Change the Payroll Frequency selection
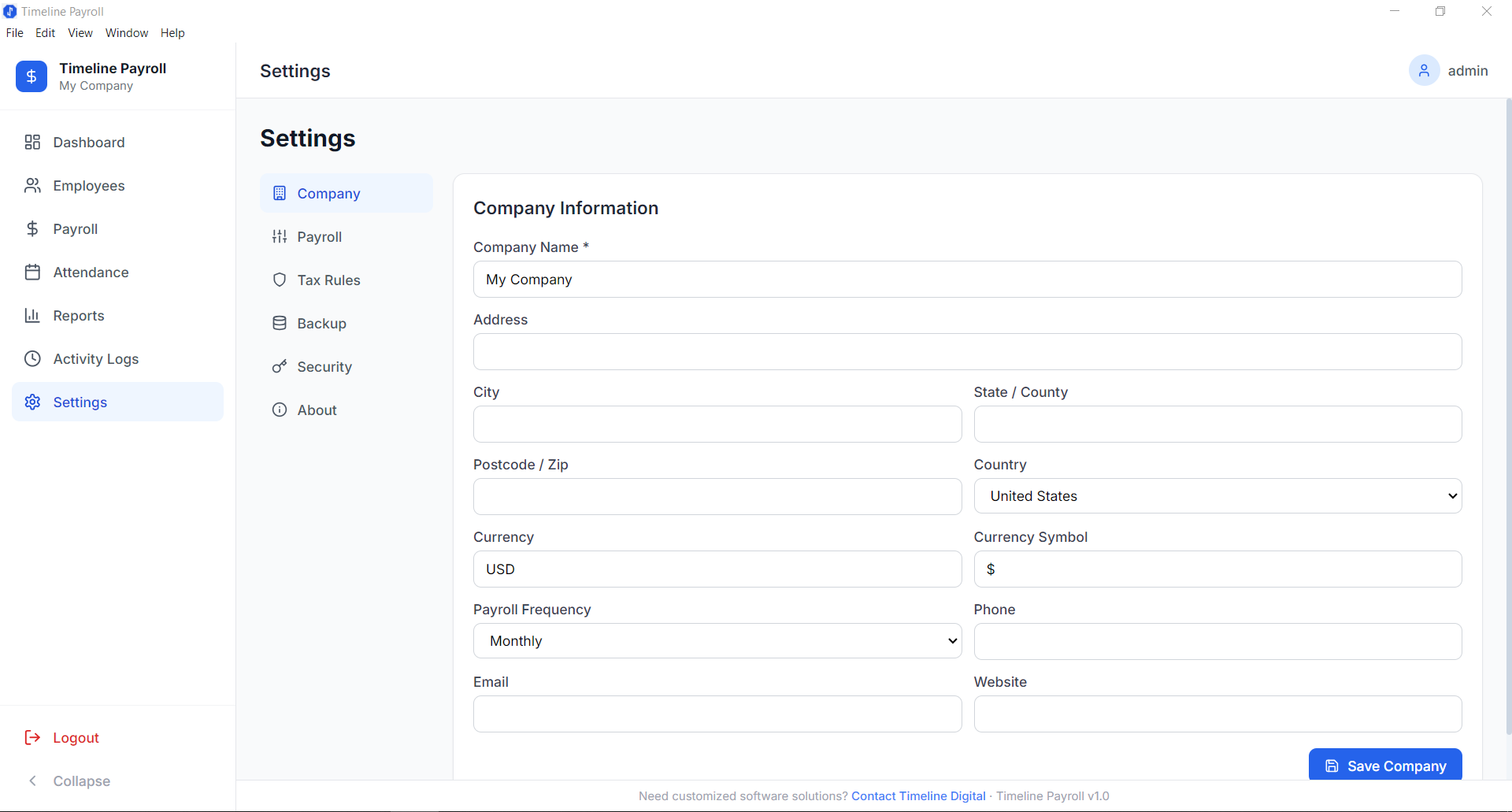 (x=717, y=640)
